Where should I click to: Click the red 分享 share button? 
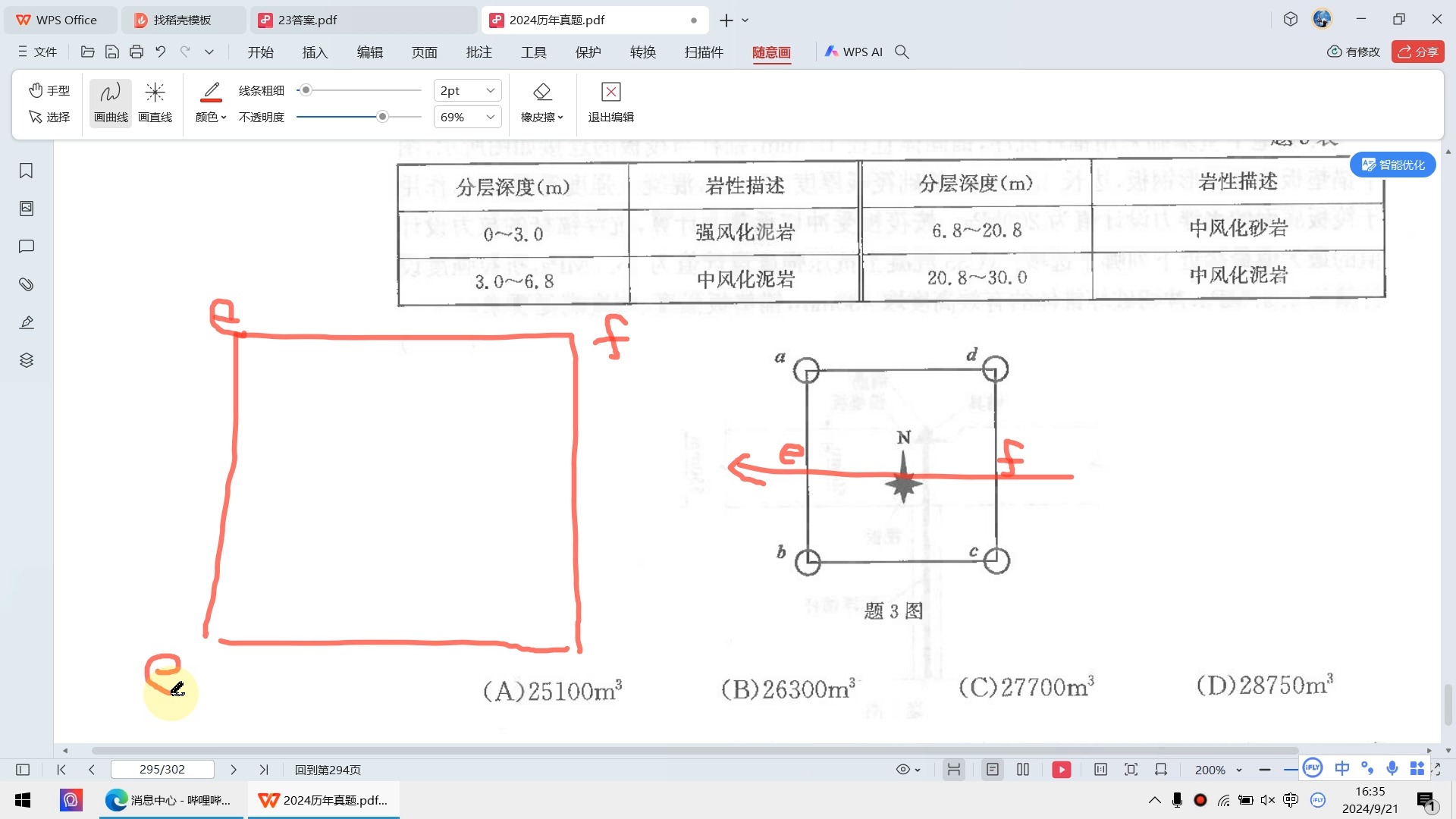[1417, 52]
